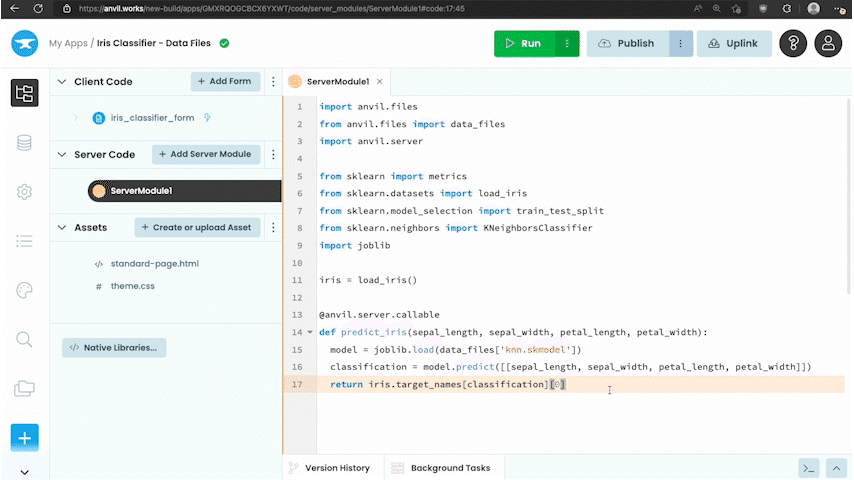Click the Add Server Module button
Viewport: 854px width, 480px height.
point(206,154)
